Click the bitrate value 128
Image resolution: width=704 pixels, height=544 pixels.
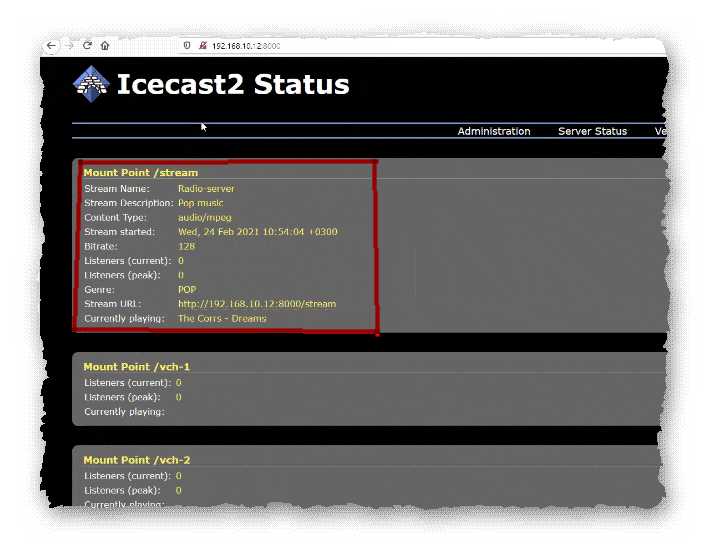(x=186, y=246)
